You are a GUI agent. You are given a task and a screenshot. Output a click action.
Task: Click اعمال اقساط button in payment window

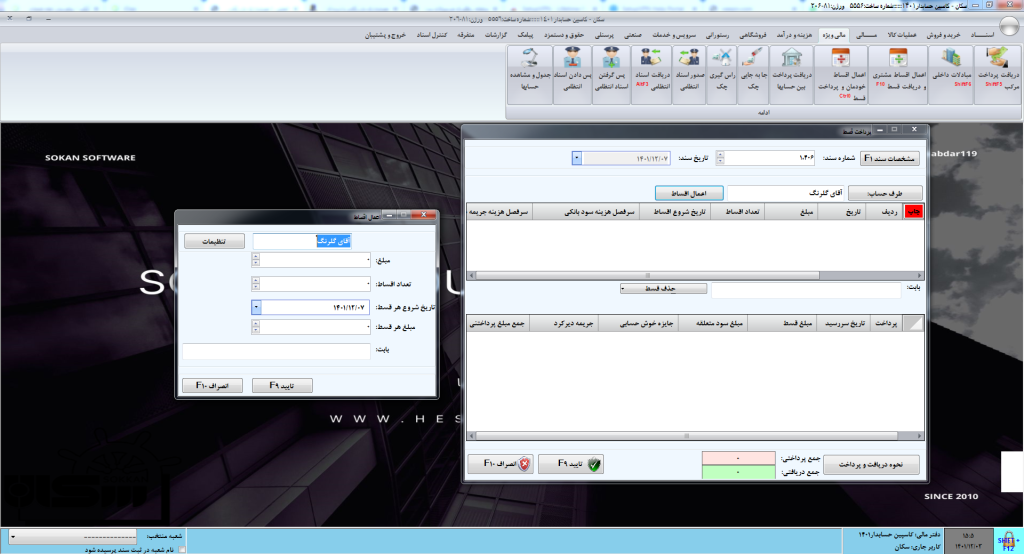689,193
